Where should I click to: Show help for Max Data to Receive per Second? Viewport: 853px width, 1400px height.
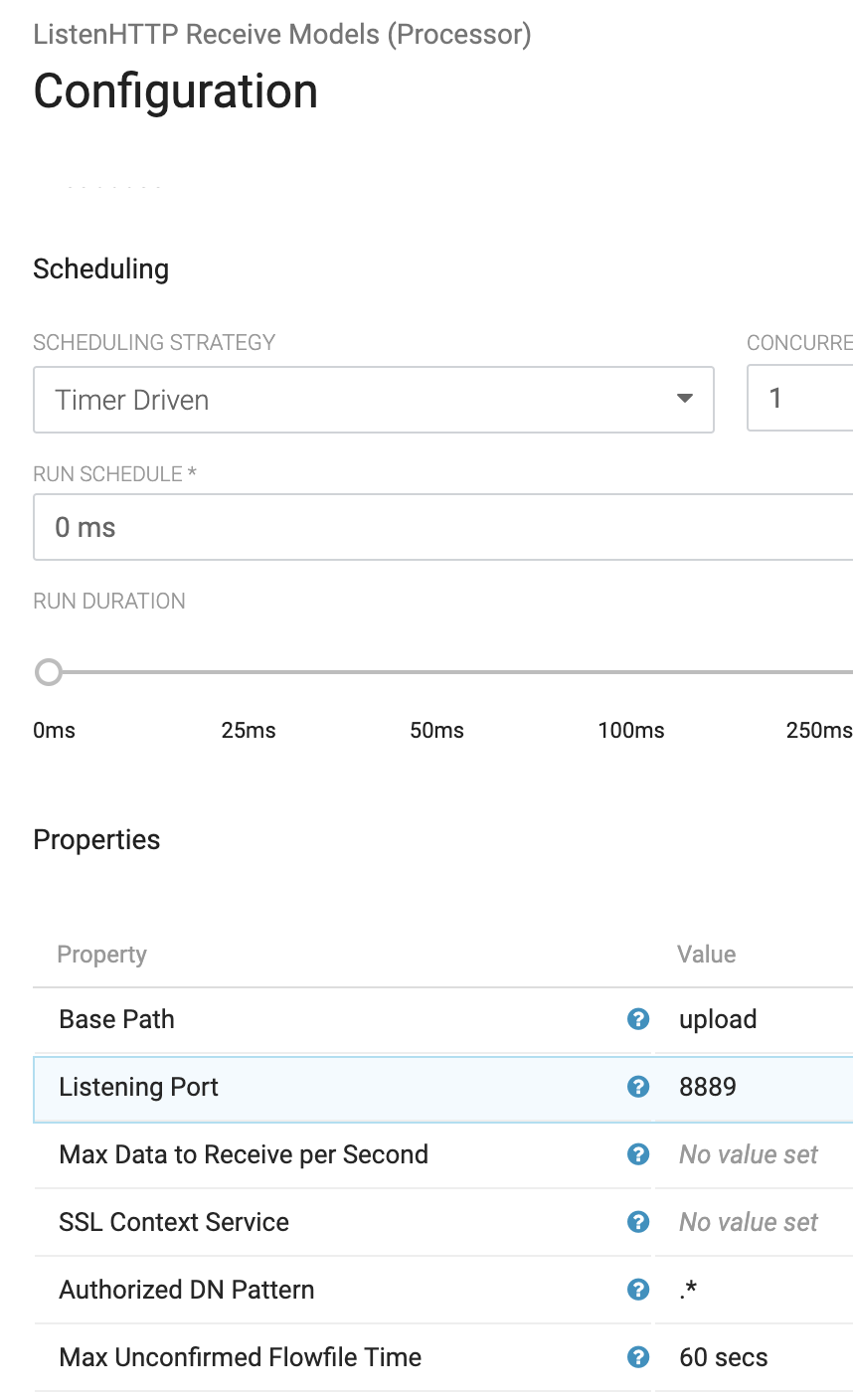click(638, 1154)
